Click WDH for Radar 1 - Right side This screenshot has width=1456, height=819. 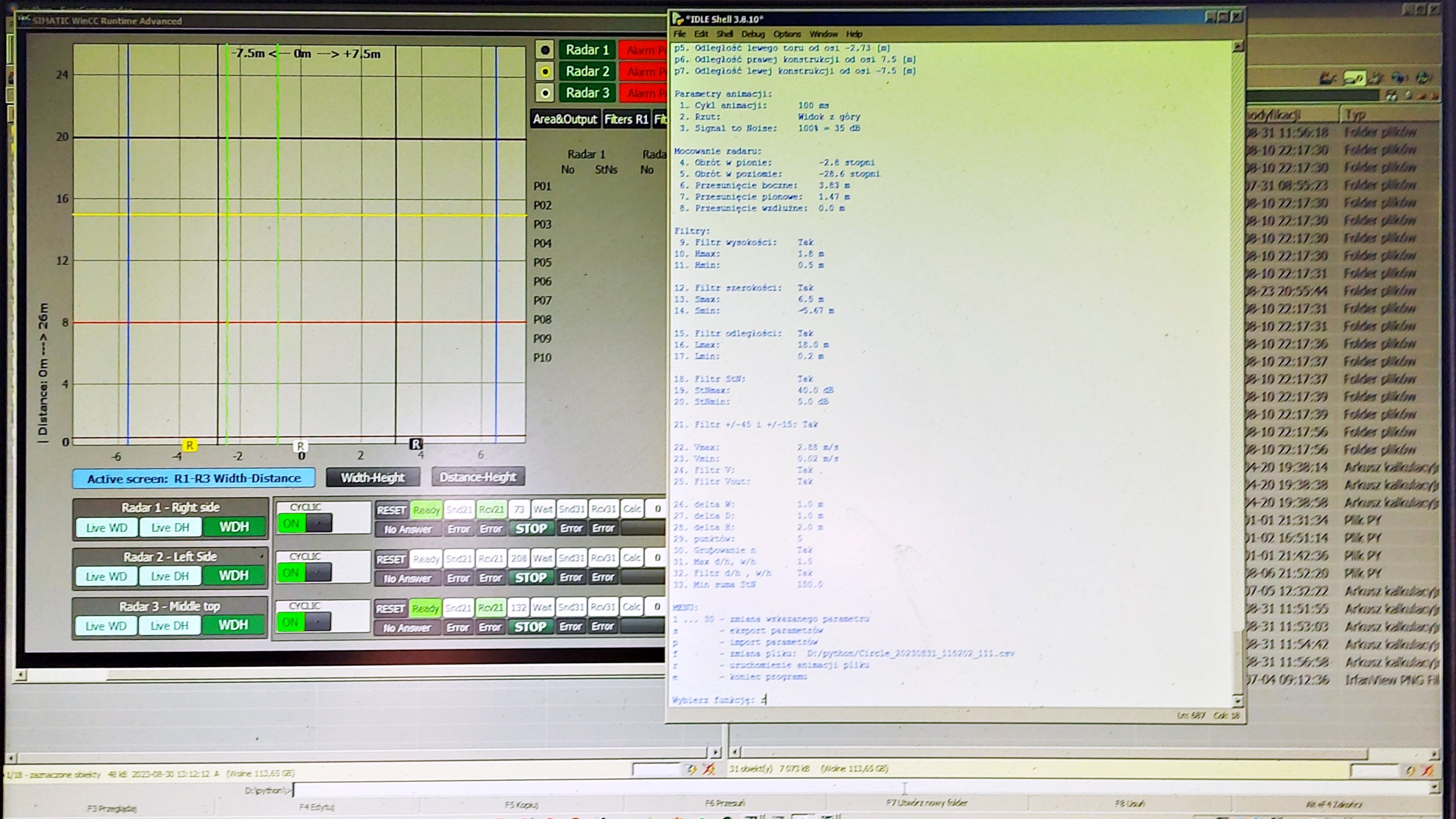pos(234,527)
